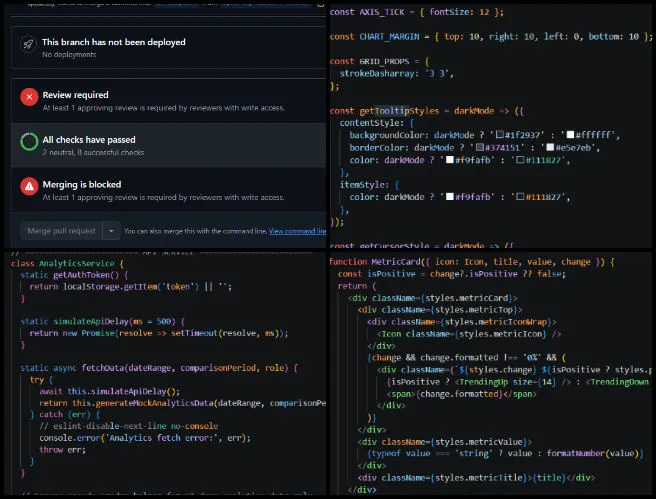The image size is (656, 499).
Task: Click the 'throw err;' statement
Action: click(x=62, y=450)
